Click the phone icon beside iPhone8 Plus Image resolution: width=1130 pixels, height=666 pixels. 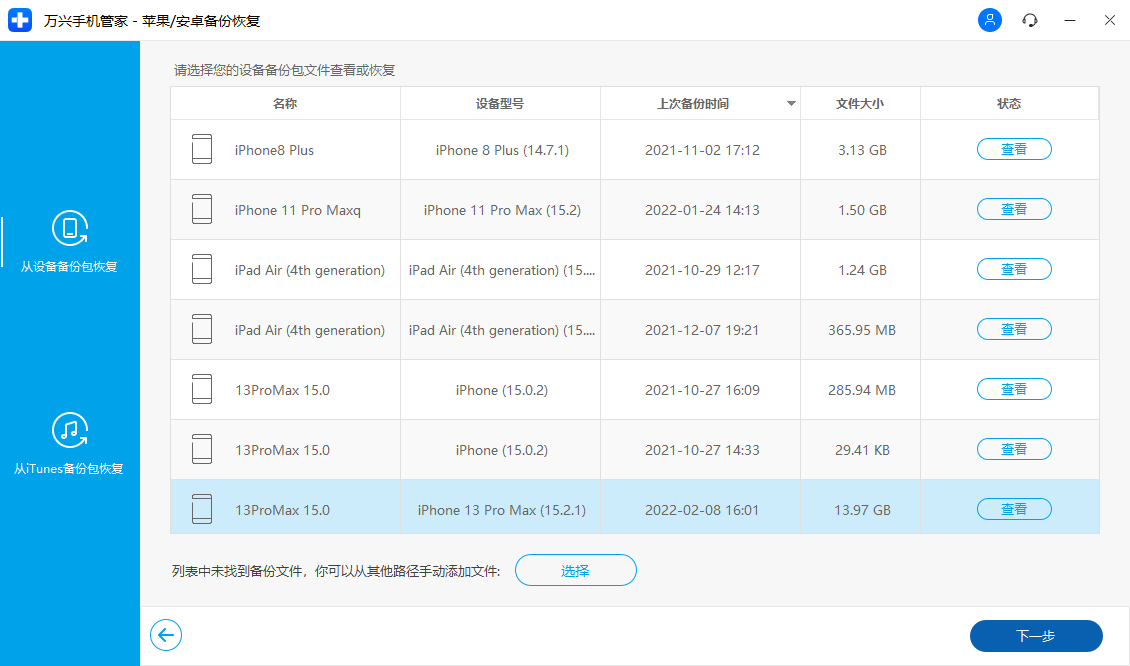202,148
